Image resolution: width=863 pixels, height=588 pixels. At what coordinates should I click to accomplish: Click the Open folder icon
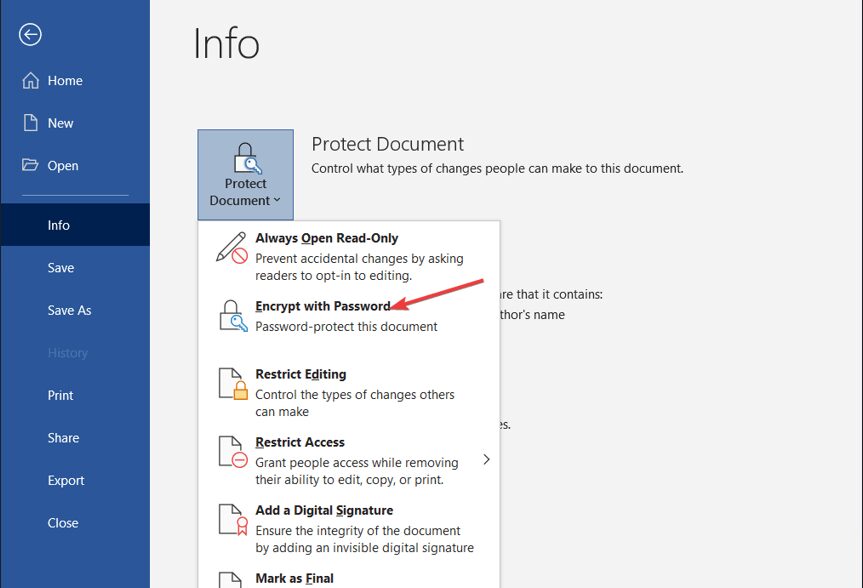coord(31,166)
